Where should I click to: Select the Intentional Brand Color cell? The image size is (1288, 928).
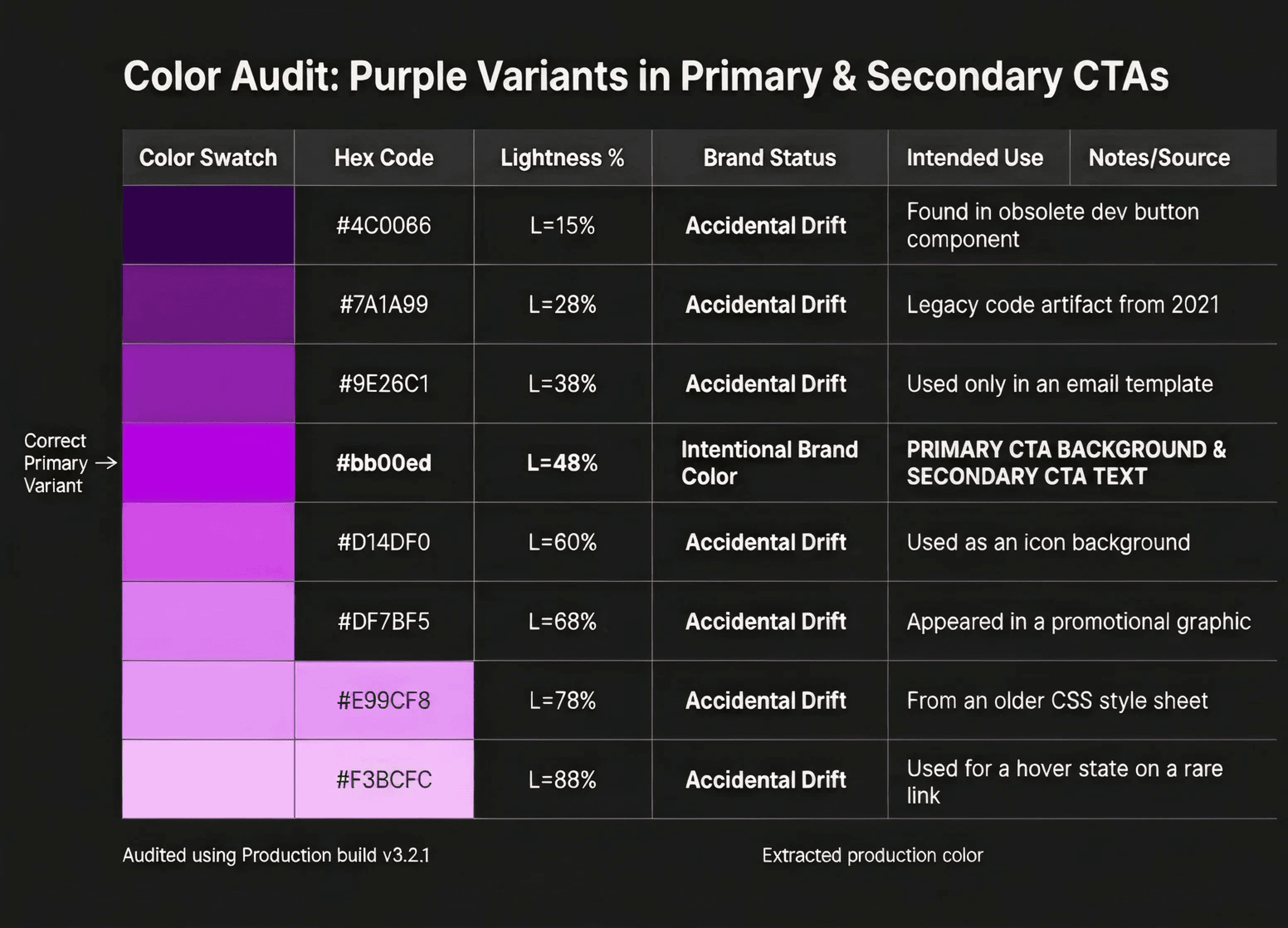[x=769, y=462]
